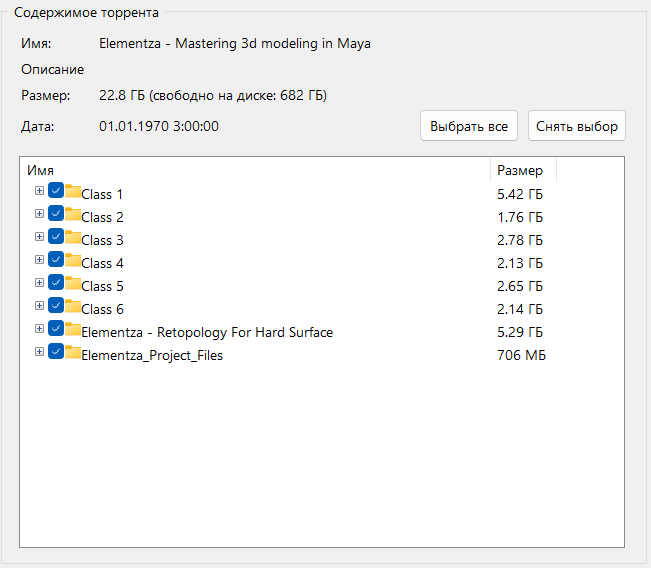Screen dimensions: 651x568
Task: Expand Elementza - Retopology For Hard Surface node
Action: pos(39,329)
